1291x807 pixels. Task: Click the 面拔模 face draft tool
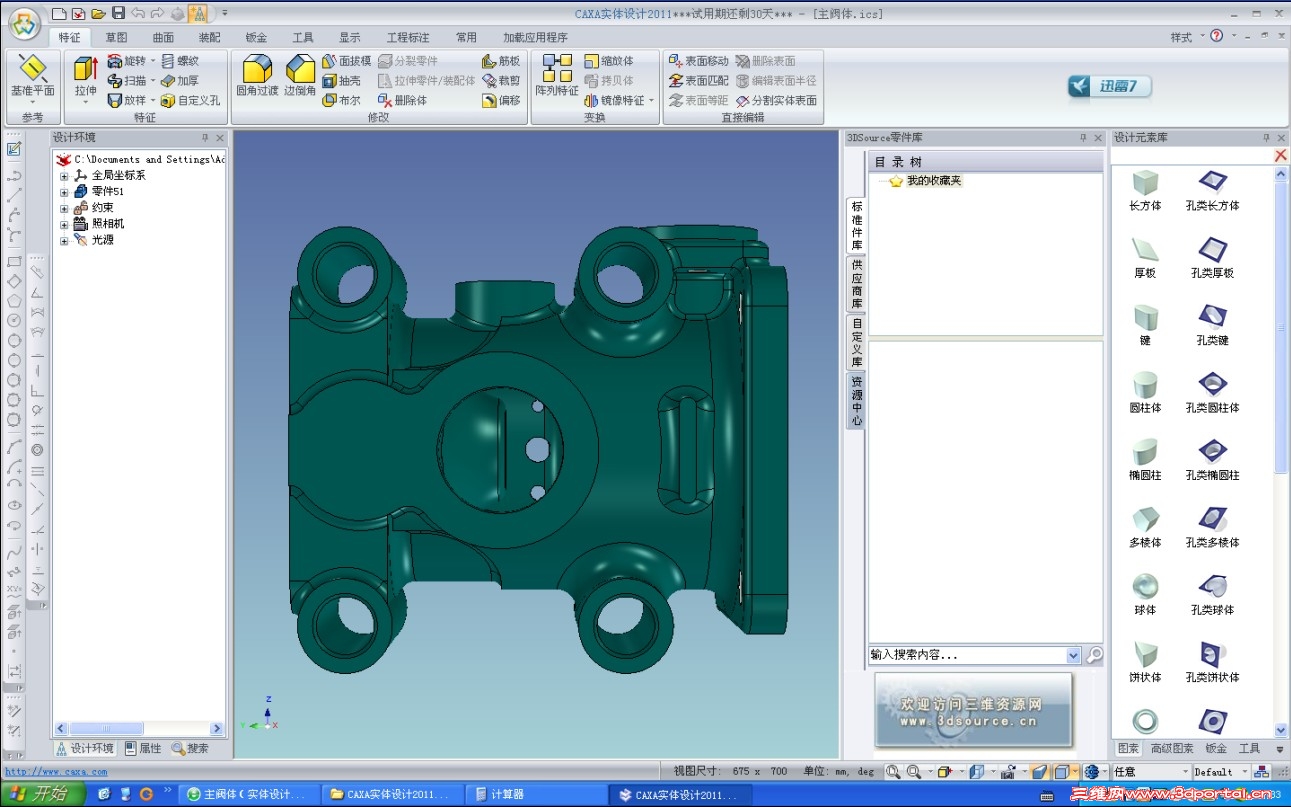pos(346,61)
